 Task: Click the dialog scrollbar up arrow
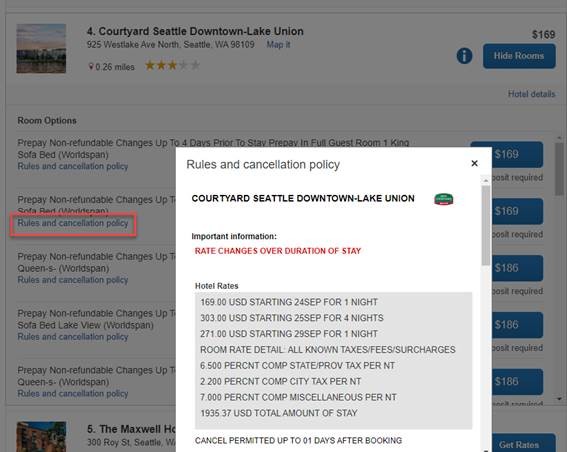486,180
